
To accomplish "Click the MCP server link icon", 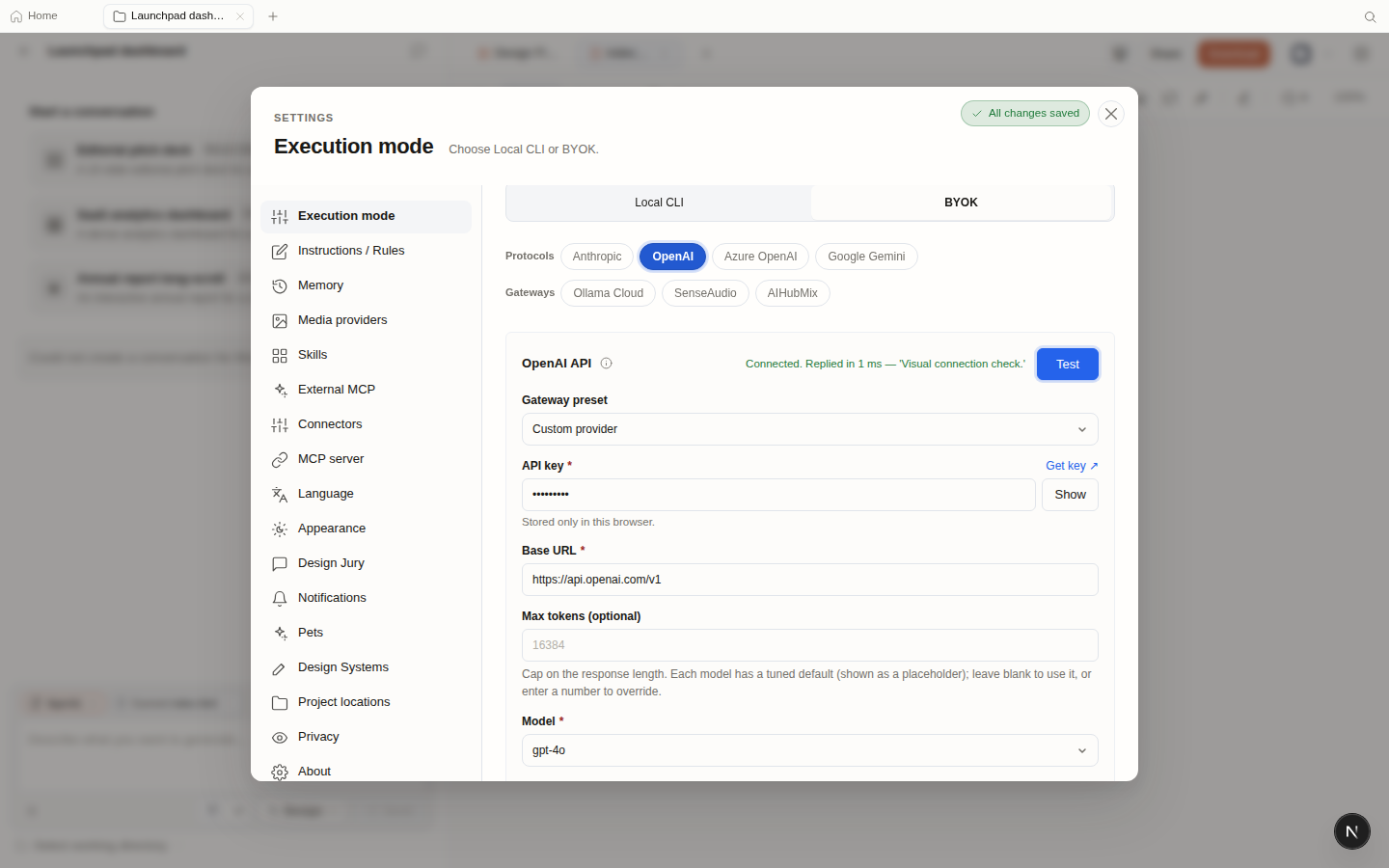I will [280, 460].
